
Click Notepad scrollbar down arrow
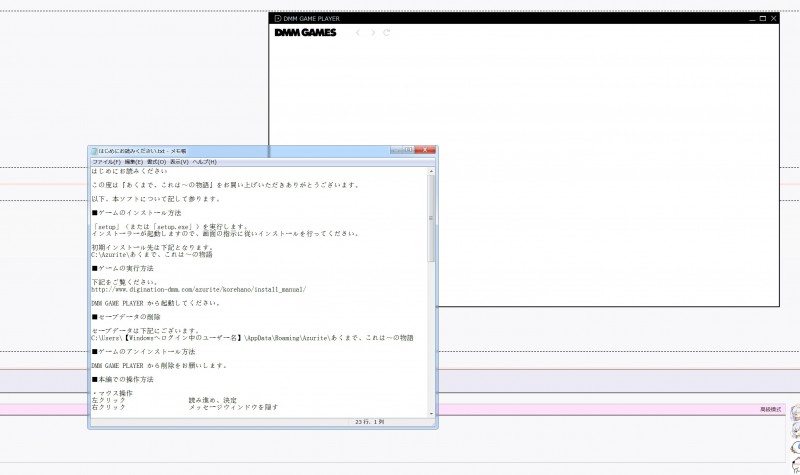point(432,414)
